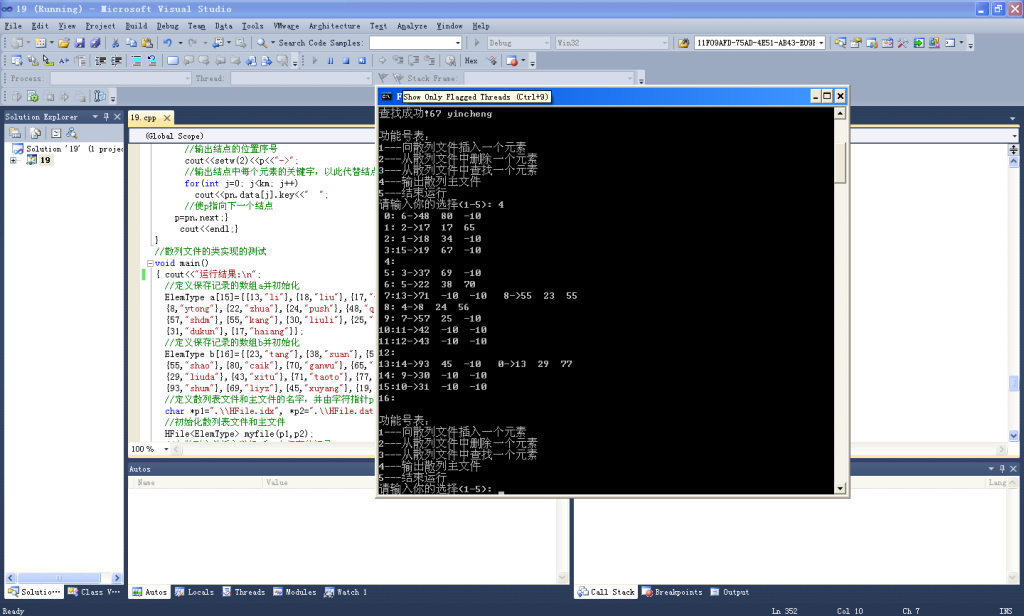Click the console window vertical scrollbar
Viewport: 1024px width, 616px height.
click(841, 300)
